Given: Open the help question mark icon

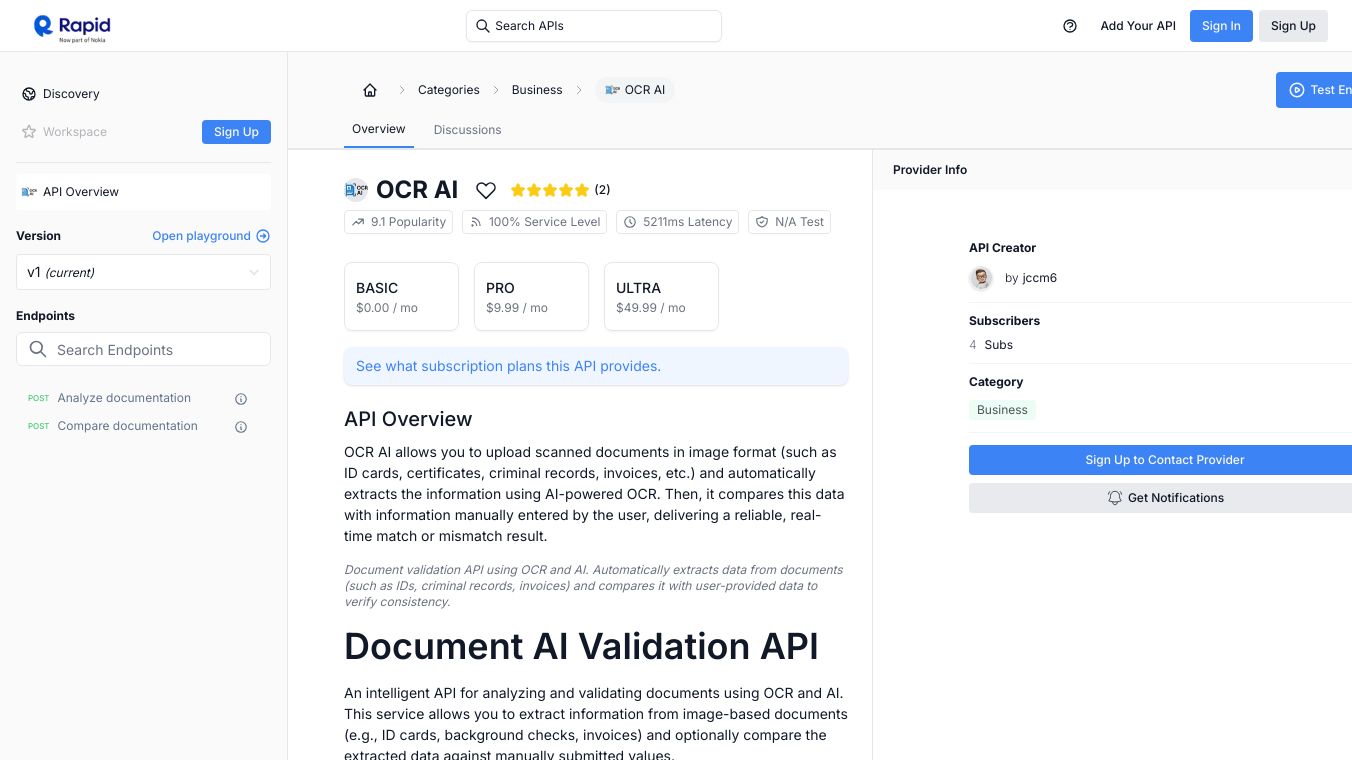Looking at the screenshot, I should [x=1070, y=26].
